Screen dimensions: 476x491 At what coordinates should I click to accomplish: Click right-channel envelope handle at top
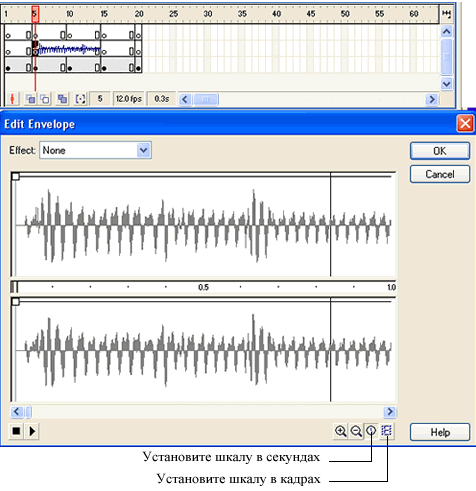(x=15, y=302)
